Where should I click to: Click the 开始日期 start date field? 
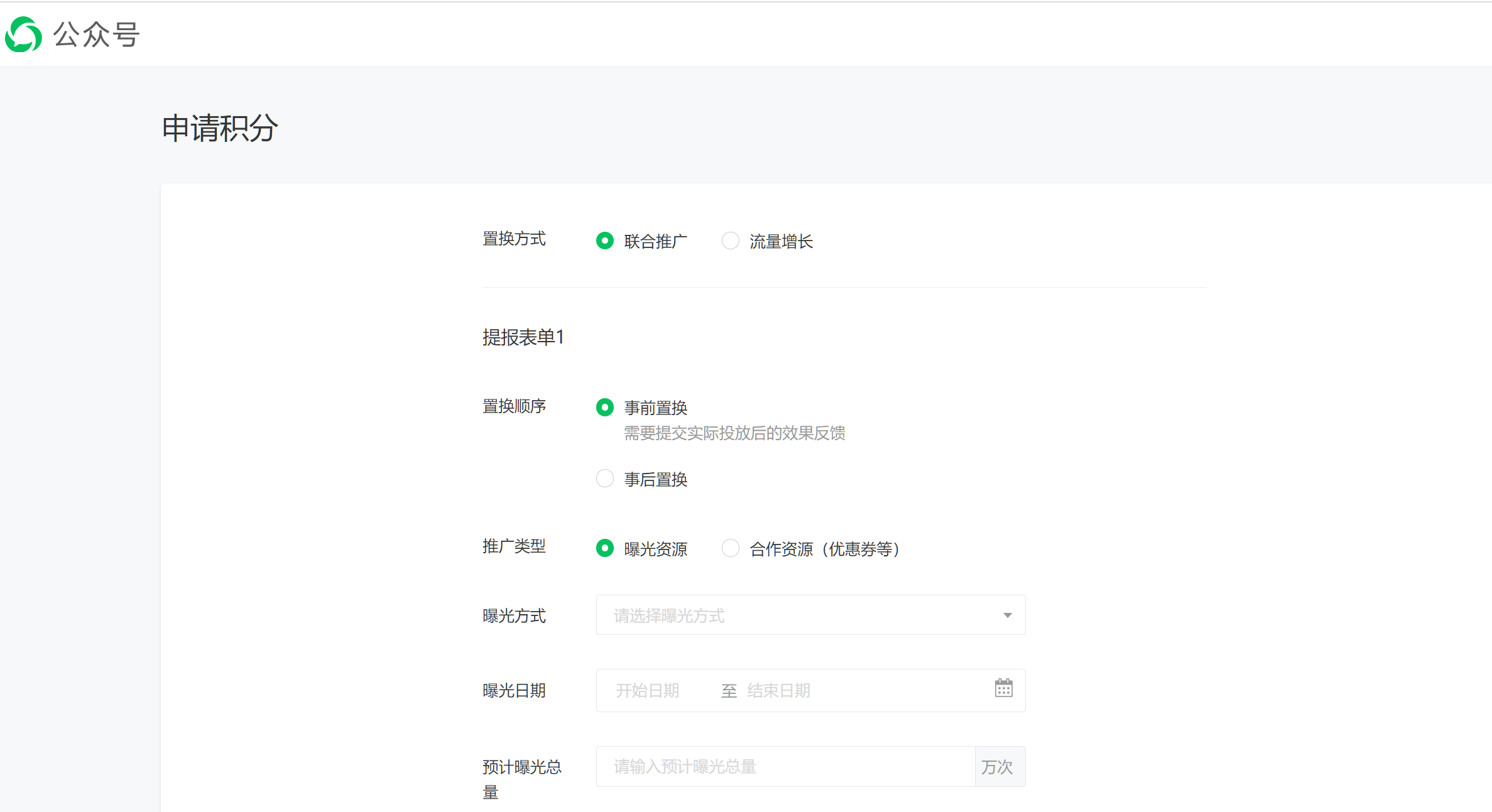(648, 691)
